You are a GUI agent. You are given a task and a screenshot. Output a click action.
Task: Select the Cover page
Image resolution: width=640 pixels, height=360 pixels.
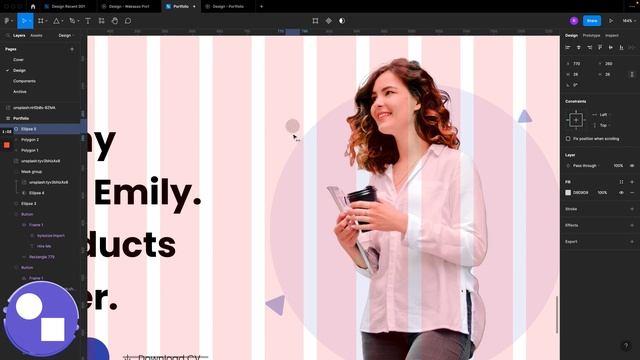point(18,60)
